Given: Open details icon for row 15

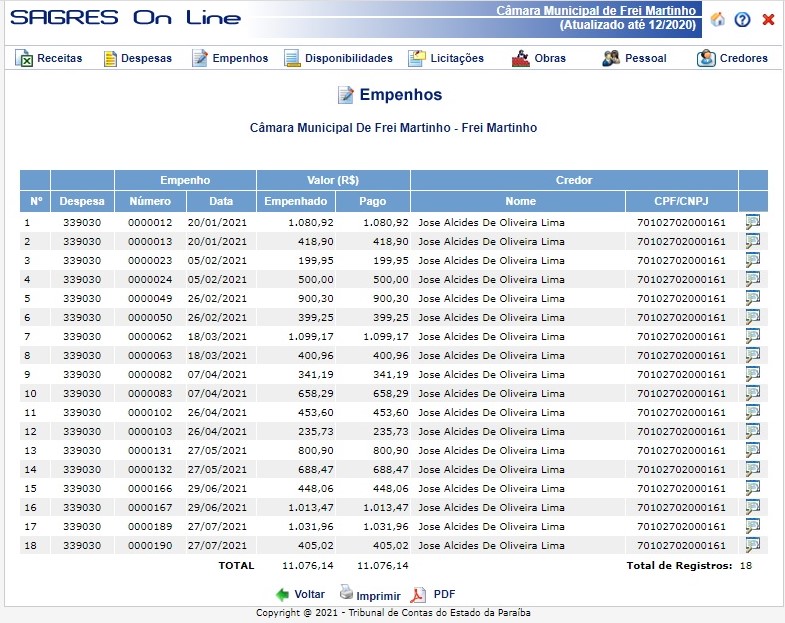Looking at the screenshot, I should pyautogui.click(x=753, y=488).
